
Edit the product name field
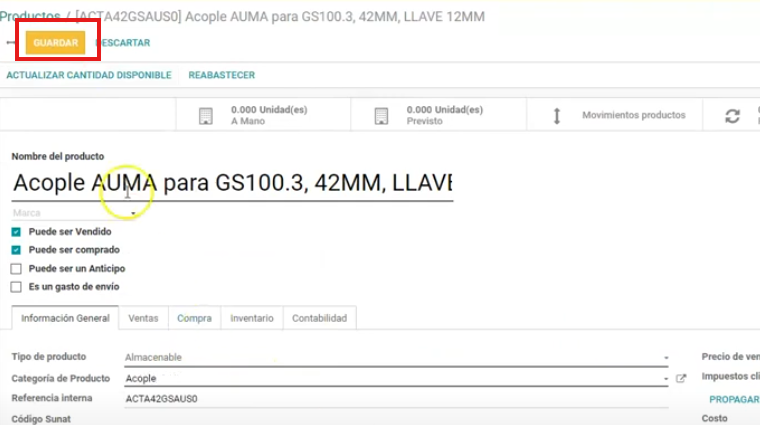pyautogui.click(x=232, y=183)
